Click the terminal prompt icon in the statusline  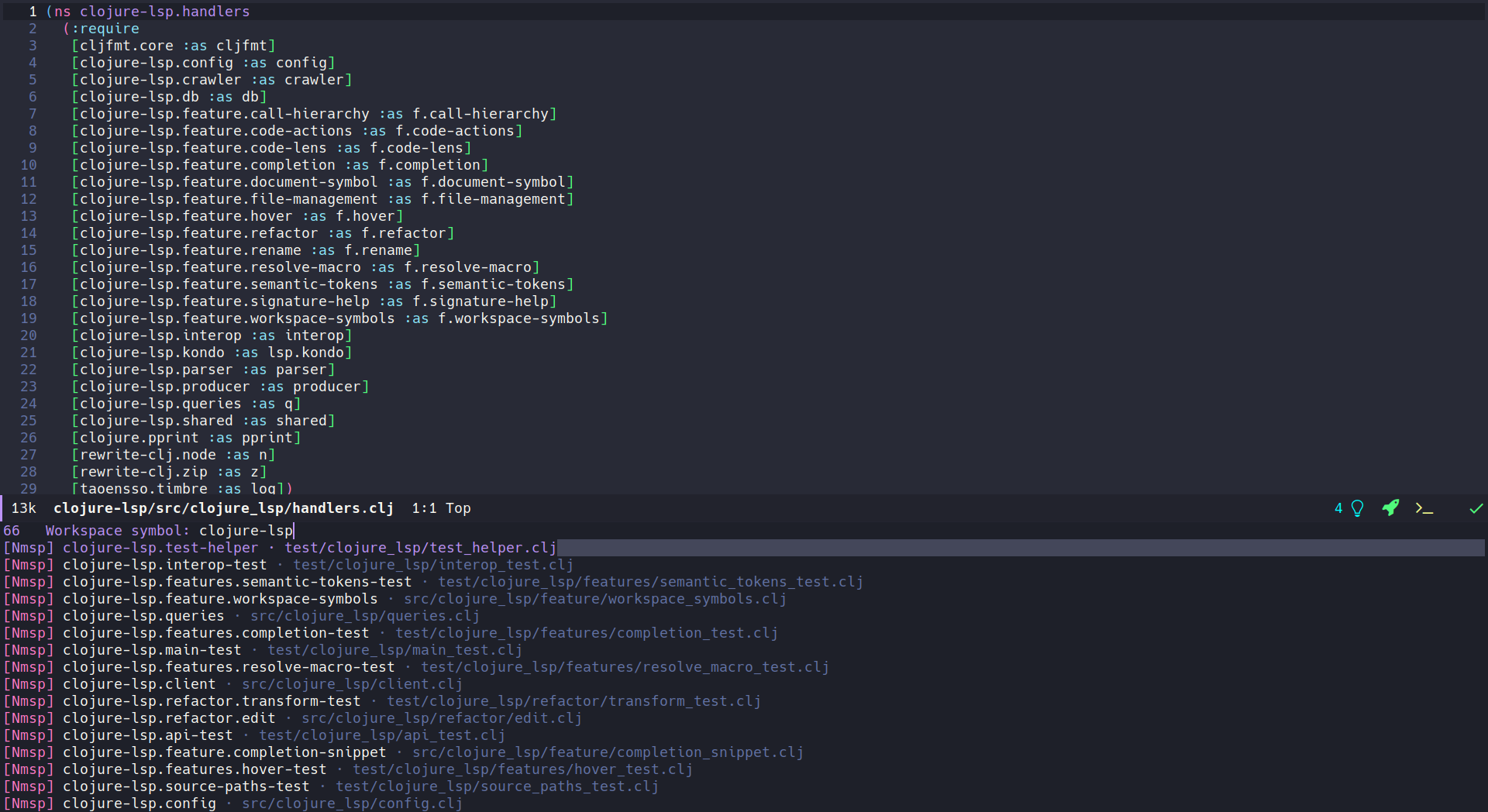pos(1425,508)
